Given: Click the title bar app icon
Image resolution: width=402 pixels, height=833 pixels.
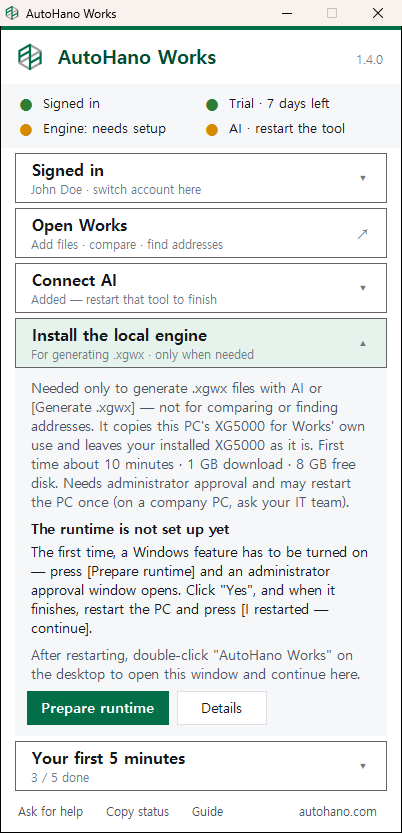Looking at the screenshot, I should [x=12, y=13].
